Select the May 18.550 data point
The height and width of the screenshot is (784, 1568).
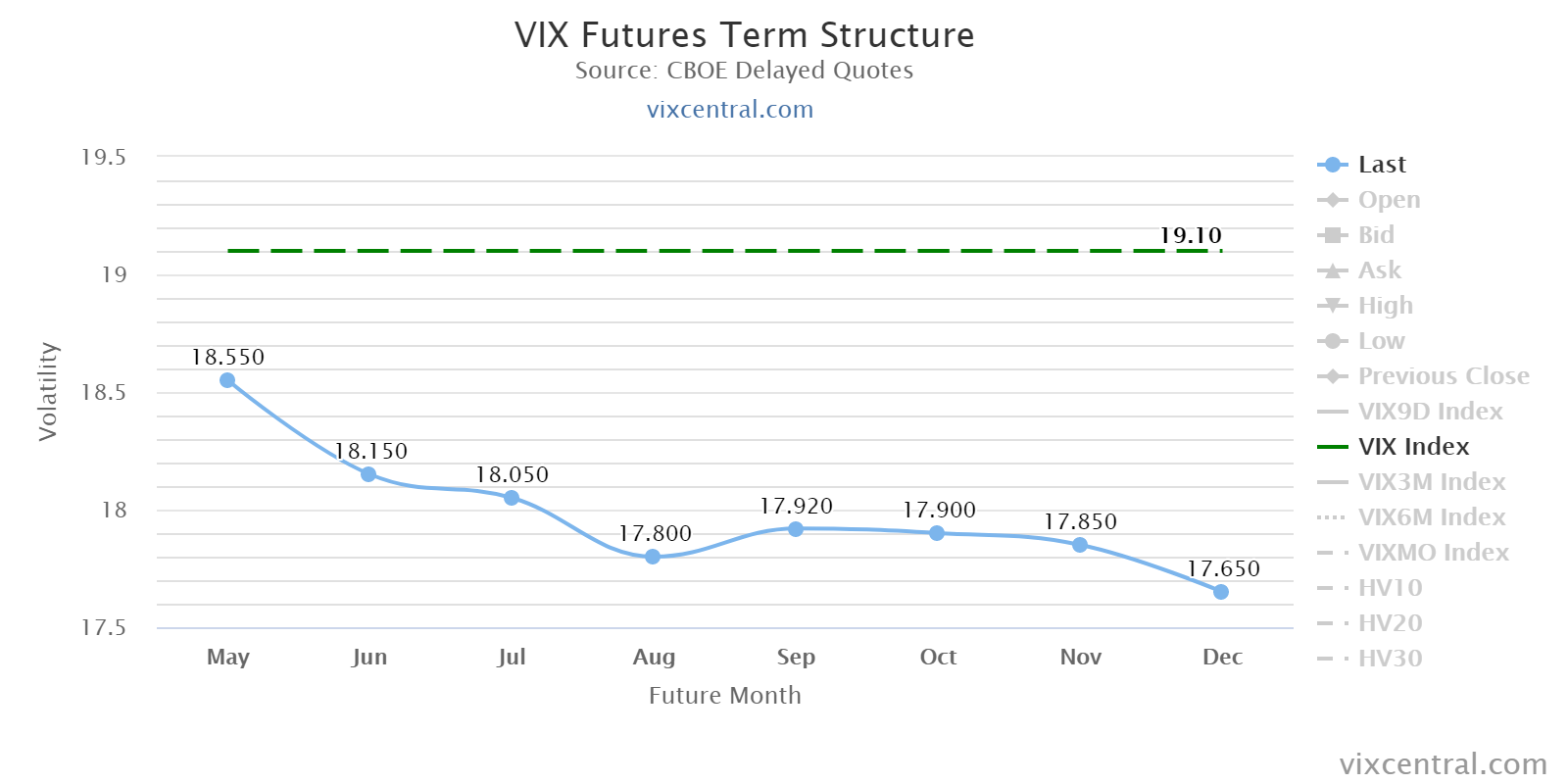(227, 380)
